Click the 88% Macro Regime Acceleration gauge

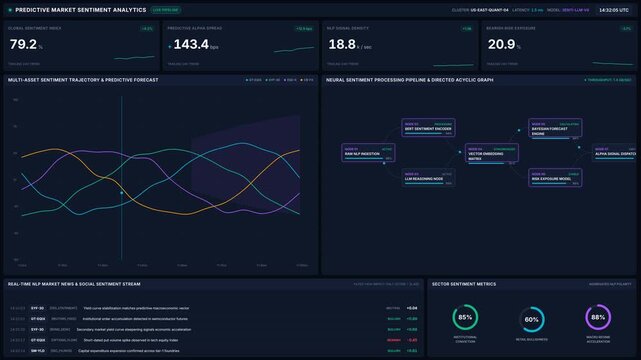[x=598, y=317]
